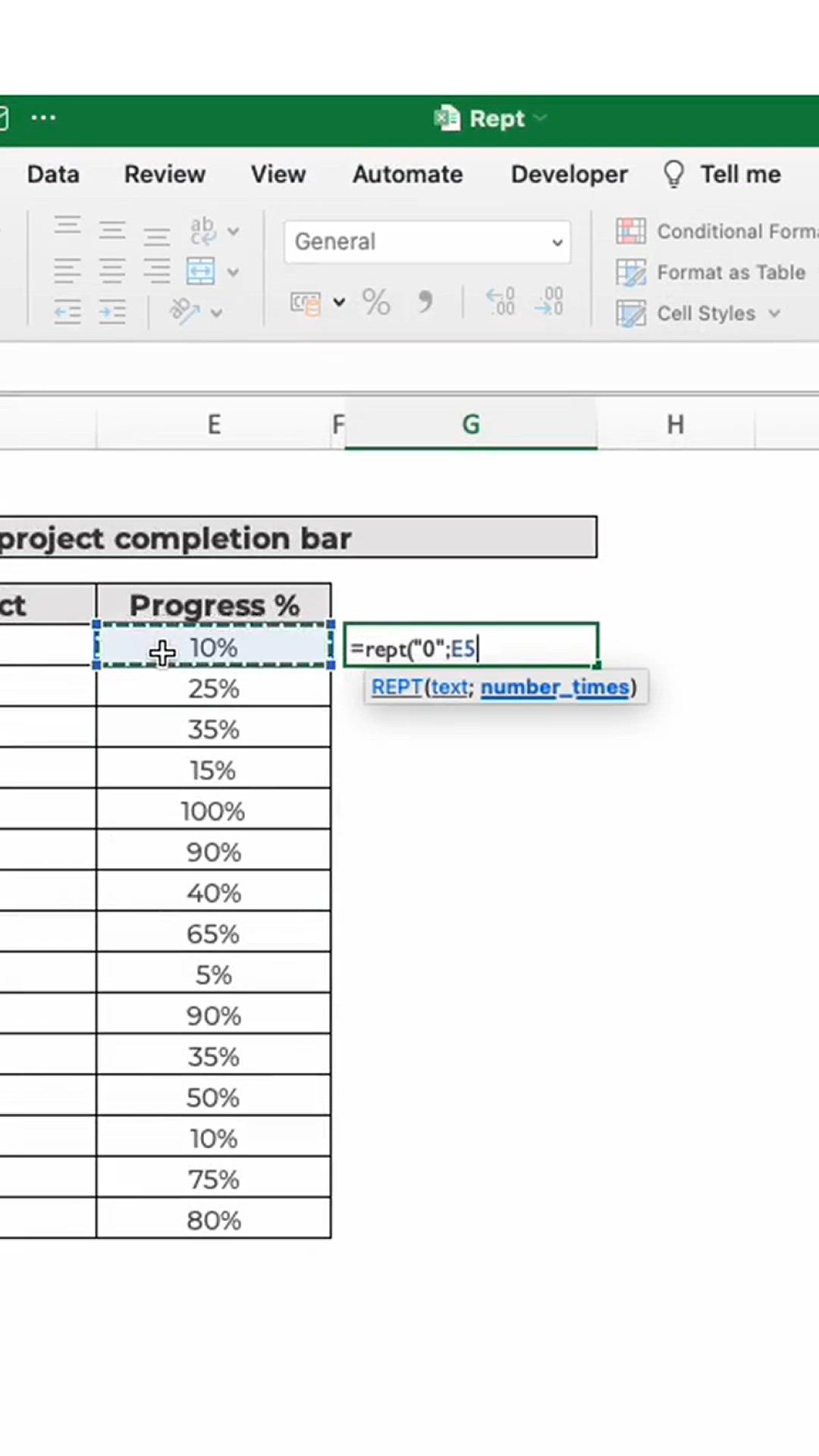Click the Decrease Indent icon
The width and height of the screenshot is (819, 1456).
67,312
